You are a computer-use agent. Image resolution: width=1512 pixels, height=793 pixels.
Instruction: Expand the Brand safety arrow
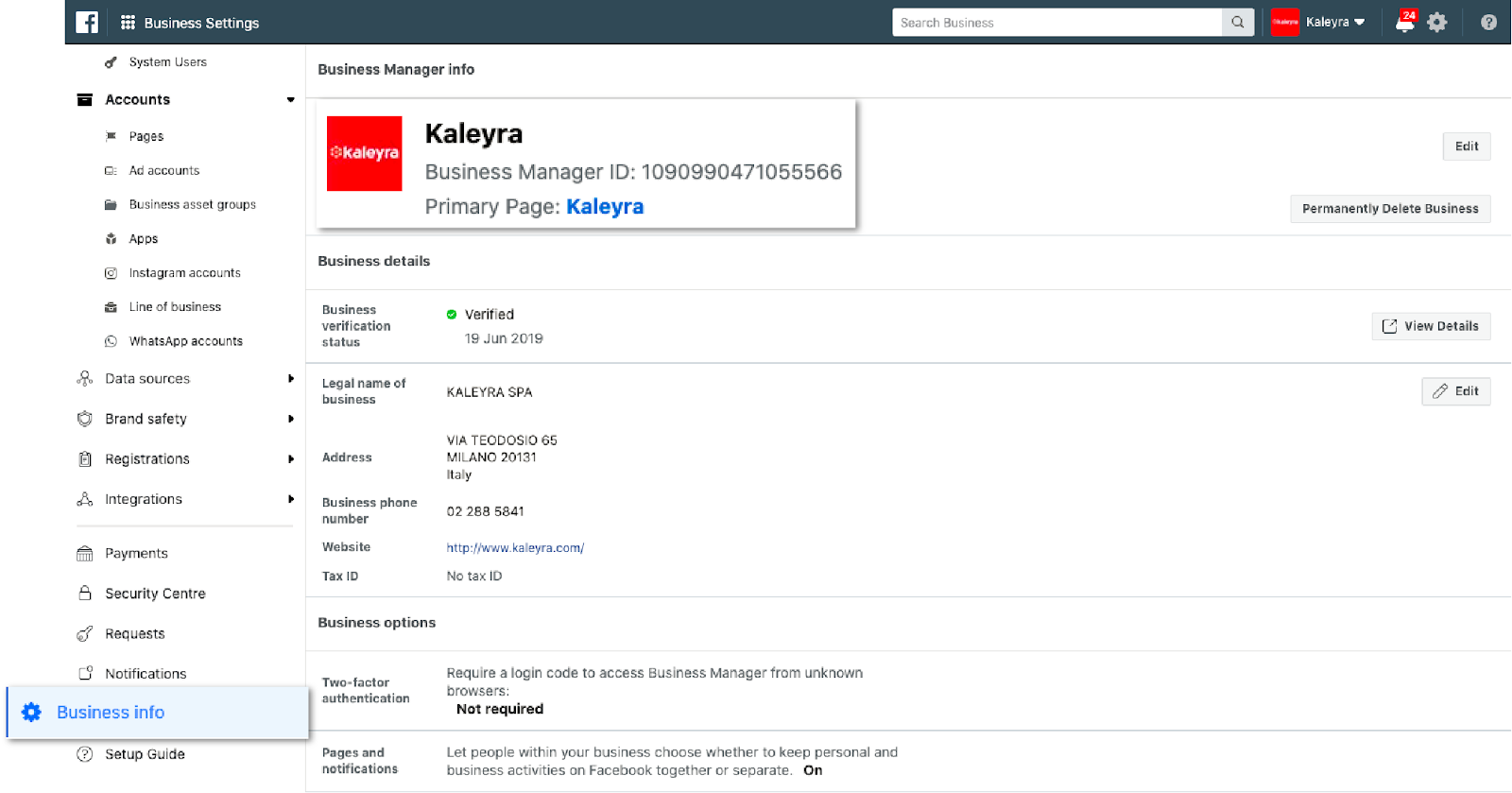[290, 419]
